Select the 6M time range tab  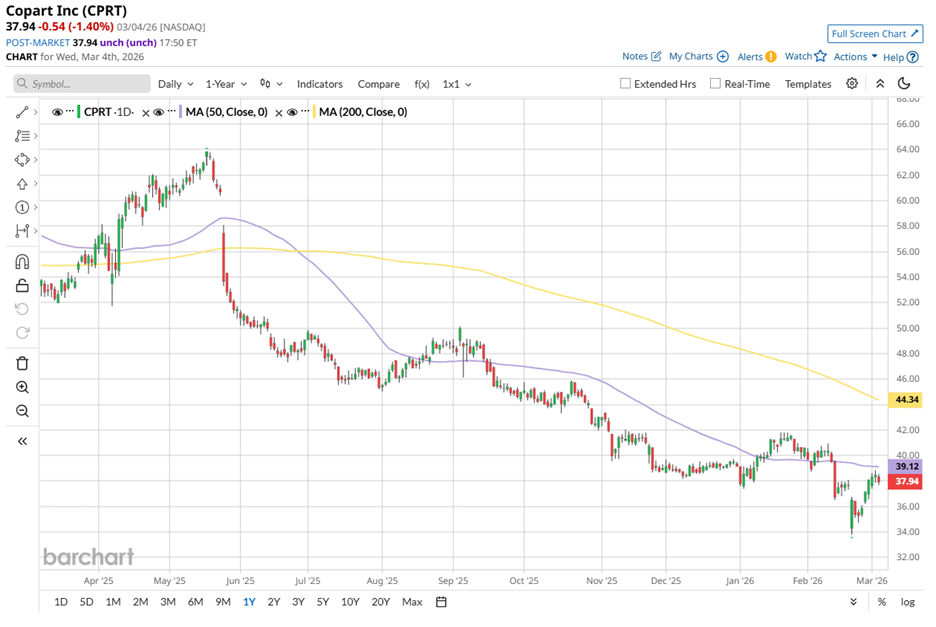195,602
